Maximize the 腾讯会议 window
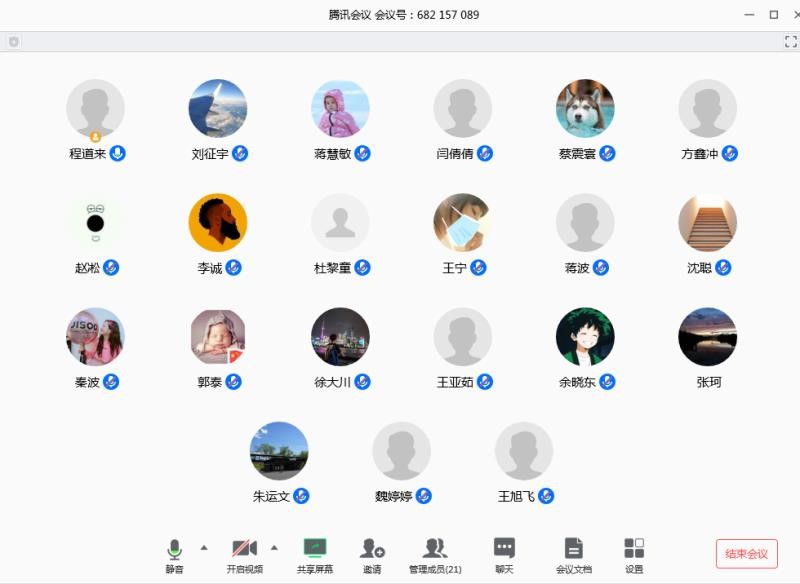The height and width of the screenshot is (584, 800). click(773, 14)
